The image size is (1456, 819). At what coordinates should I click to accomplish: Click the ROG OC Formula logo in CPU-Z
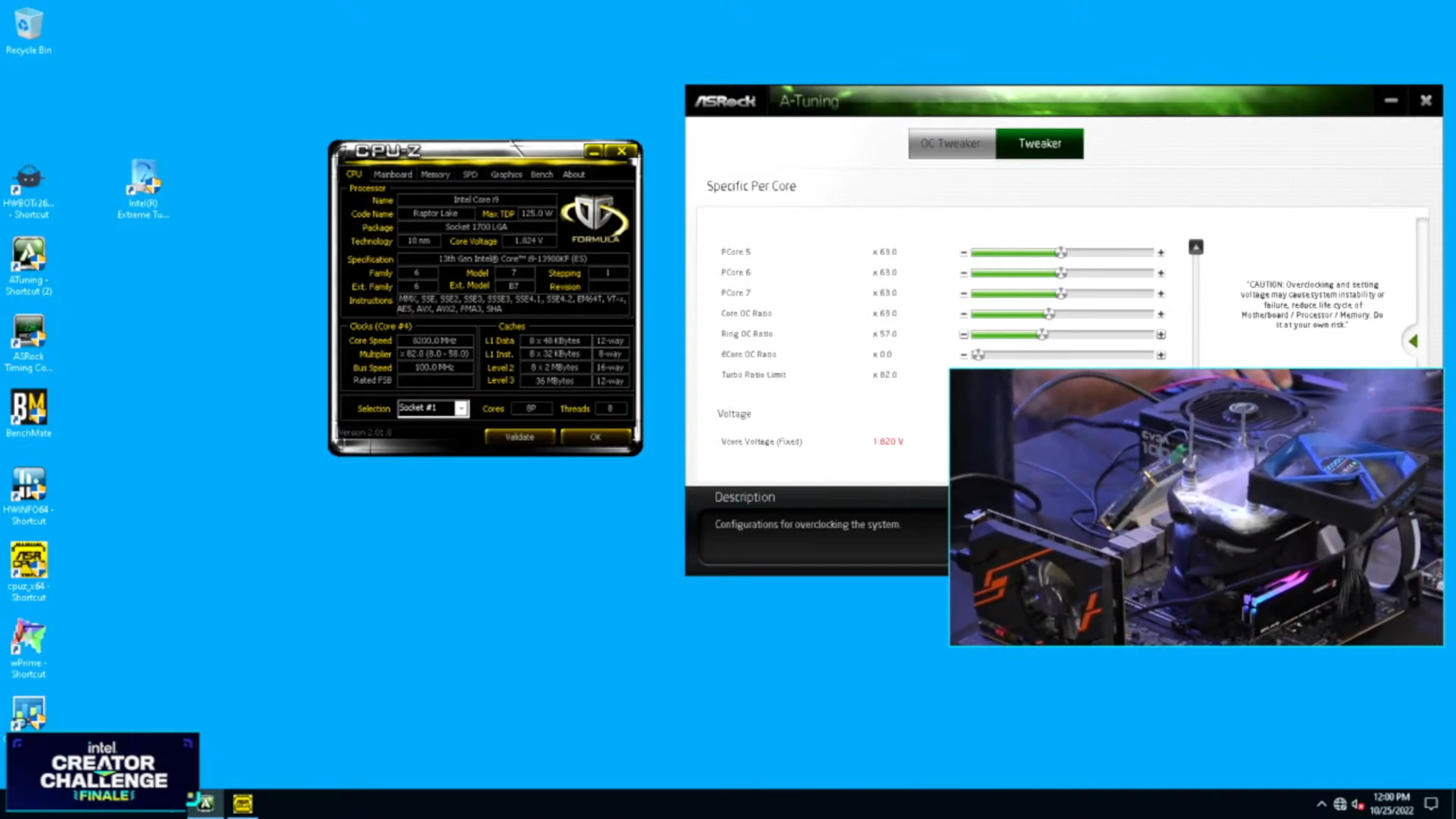tap(595, 219)
